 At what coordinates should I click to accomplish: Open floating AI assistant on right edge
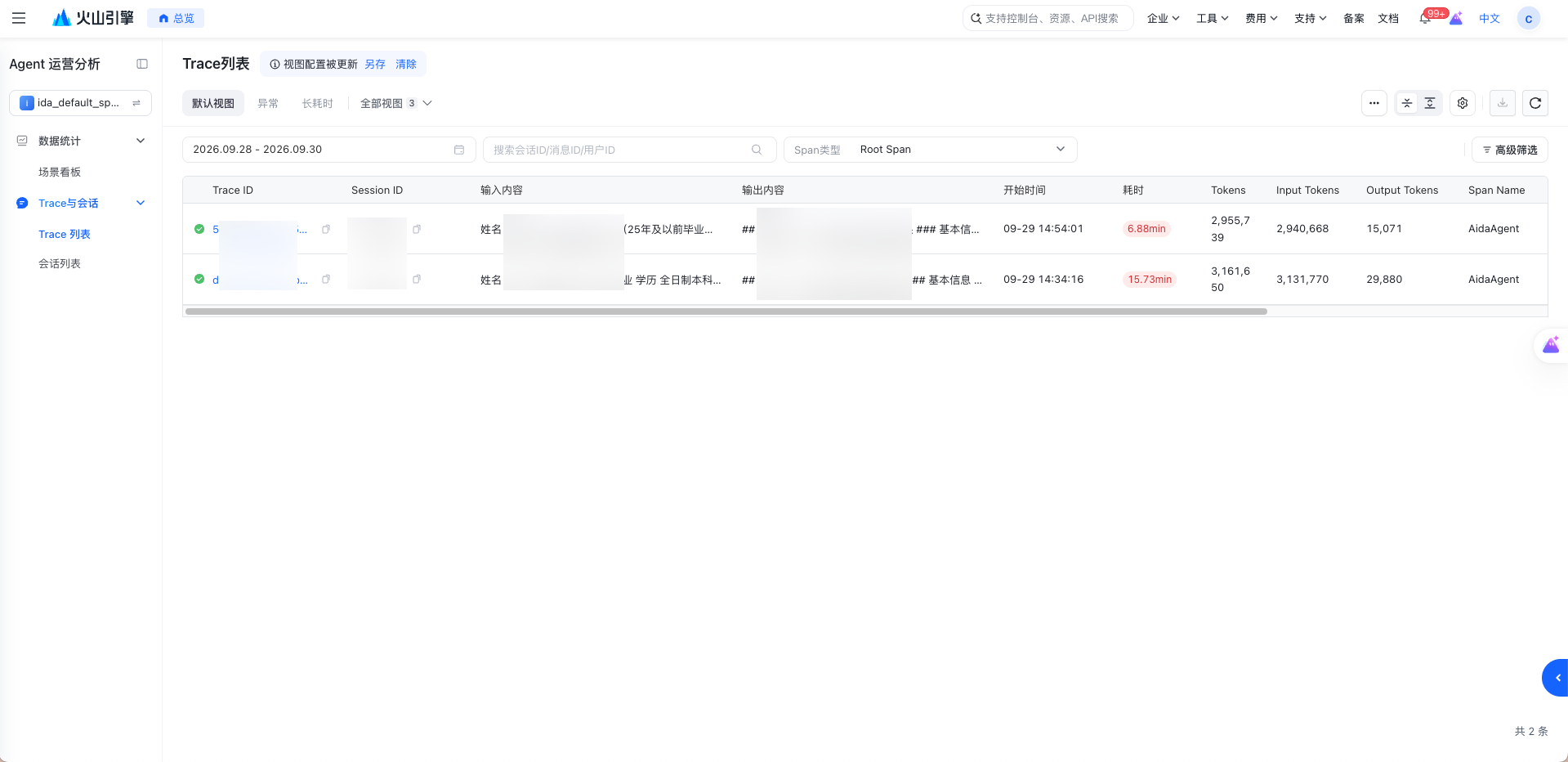[1551, 346]
